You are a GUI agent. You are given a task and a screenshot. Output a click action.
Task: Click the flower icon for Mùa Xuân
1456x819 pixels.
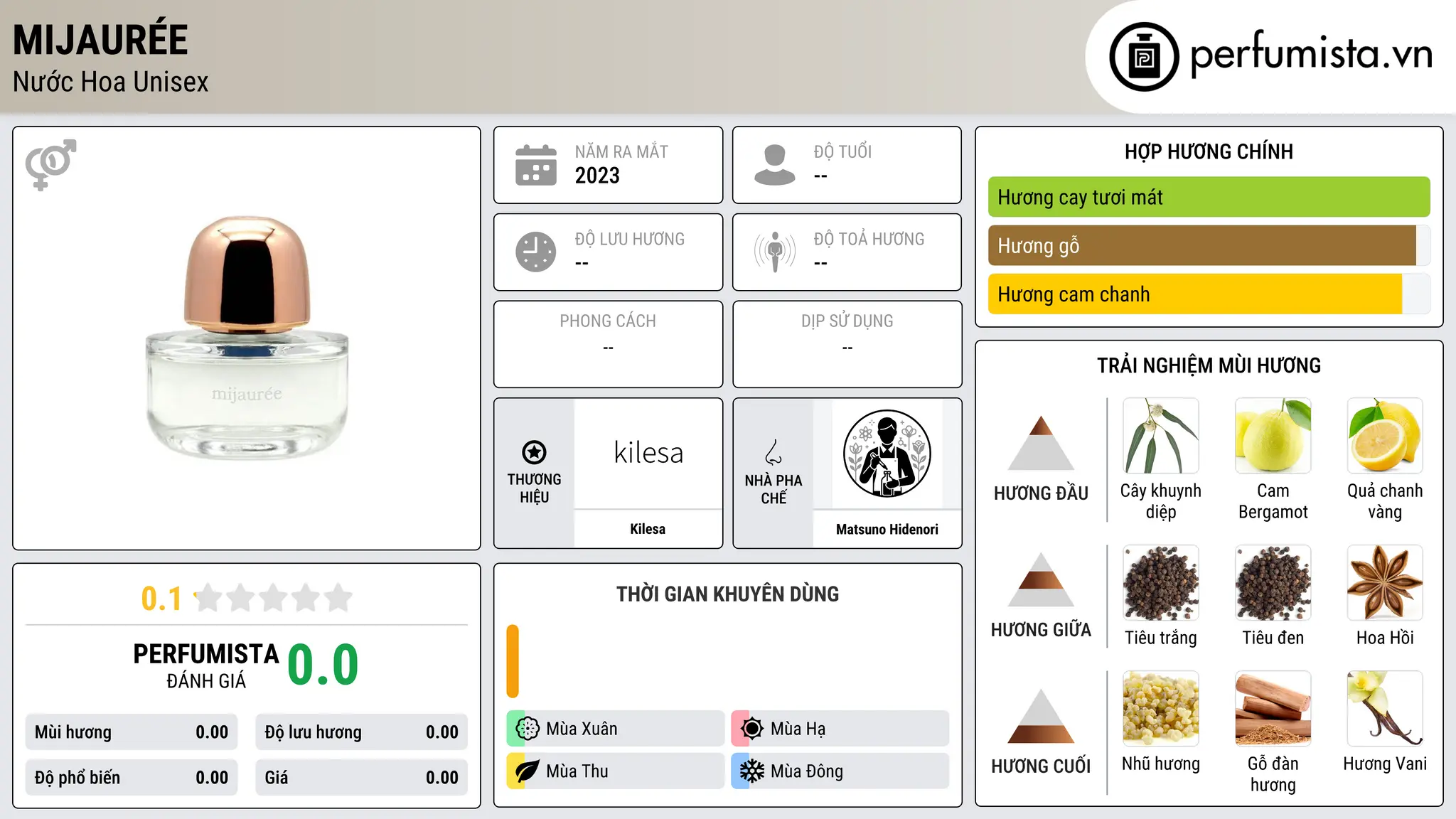coord(527,729)
